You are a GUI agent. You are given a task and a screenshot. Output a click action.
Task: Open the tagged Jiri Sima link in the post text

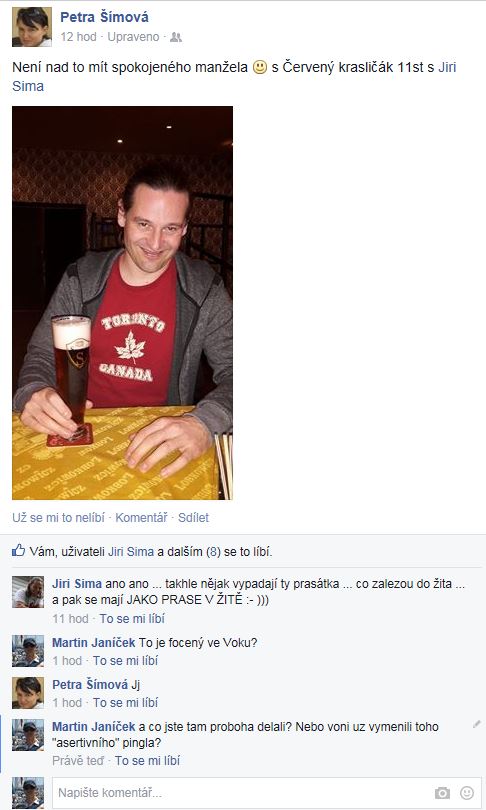447,67
